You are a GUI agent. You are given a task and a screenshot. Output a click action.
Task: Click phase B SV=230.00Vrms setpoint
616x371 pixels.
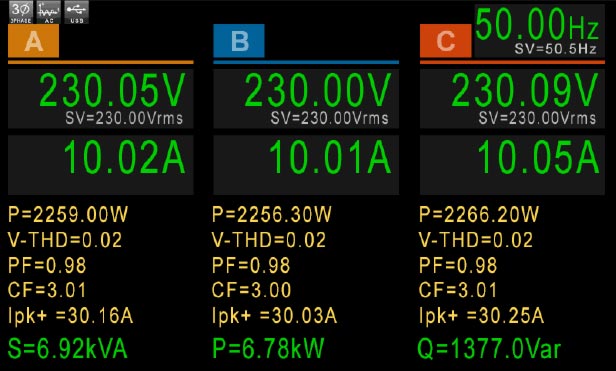[x=330, y=118]
